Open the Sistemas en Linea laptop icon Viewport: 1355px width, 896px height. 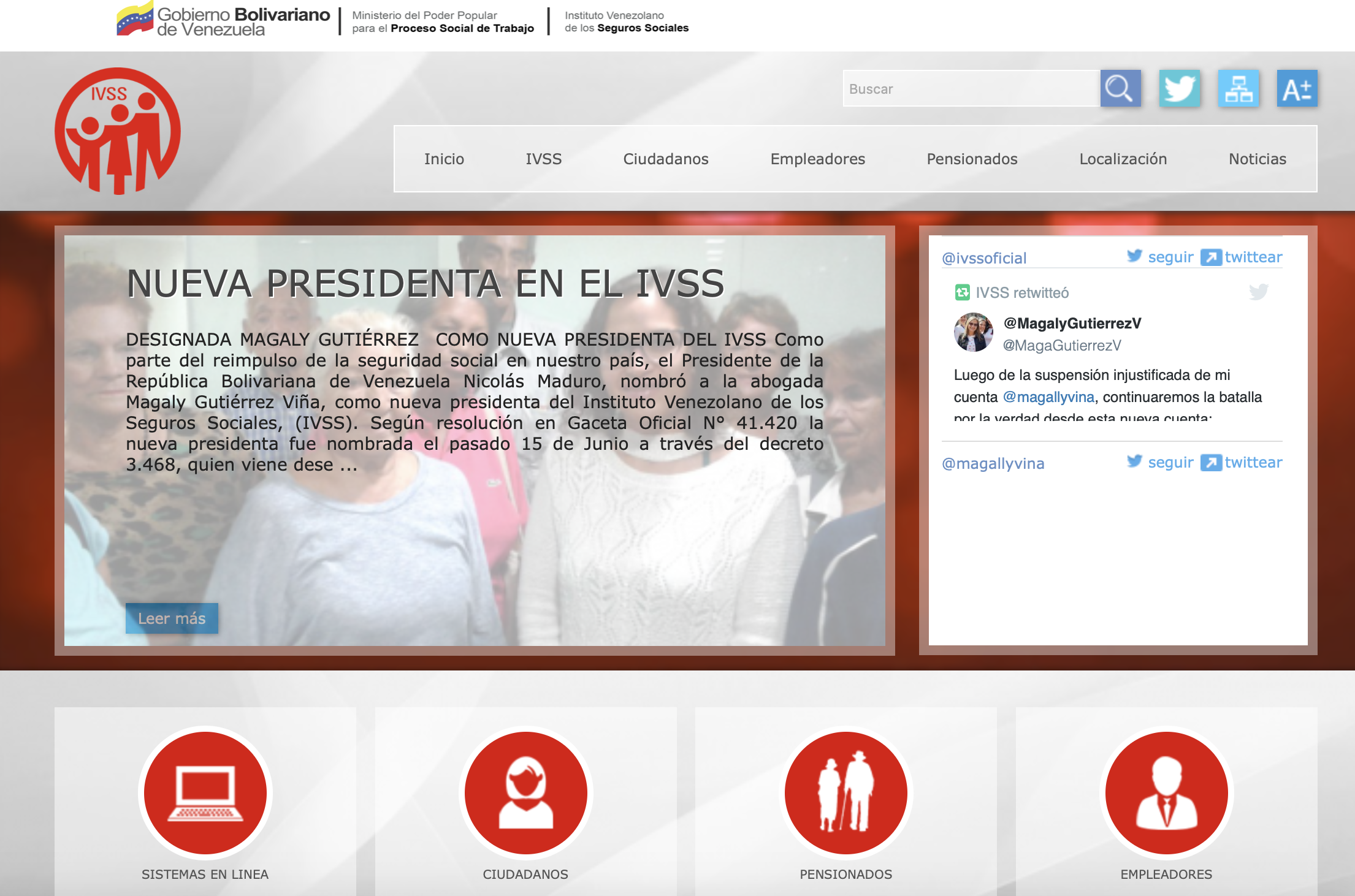205,792
